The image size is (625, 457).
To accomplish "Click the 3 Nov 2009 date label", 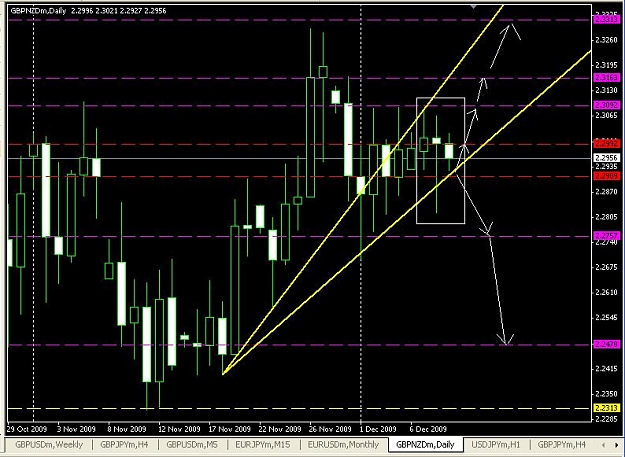I will (76, 429).
